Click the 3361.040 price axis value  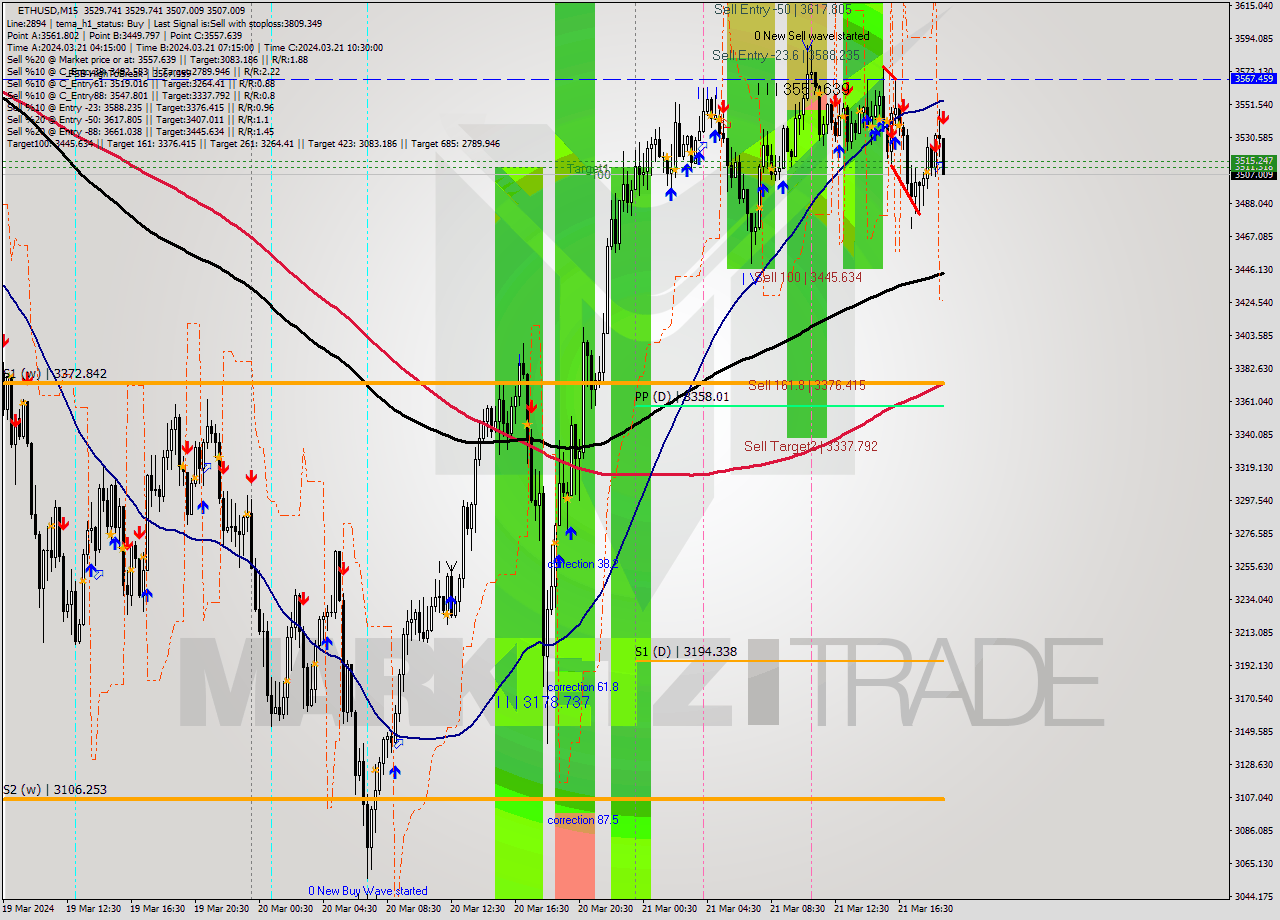coord(1253,401)
